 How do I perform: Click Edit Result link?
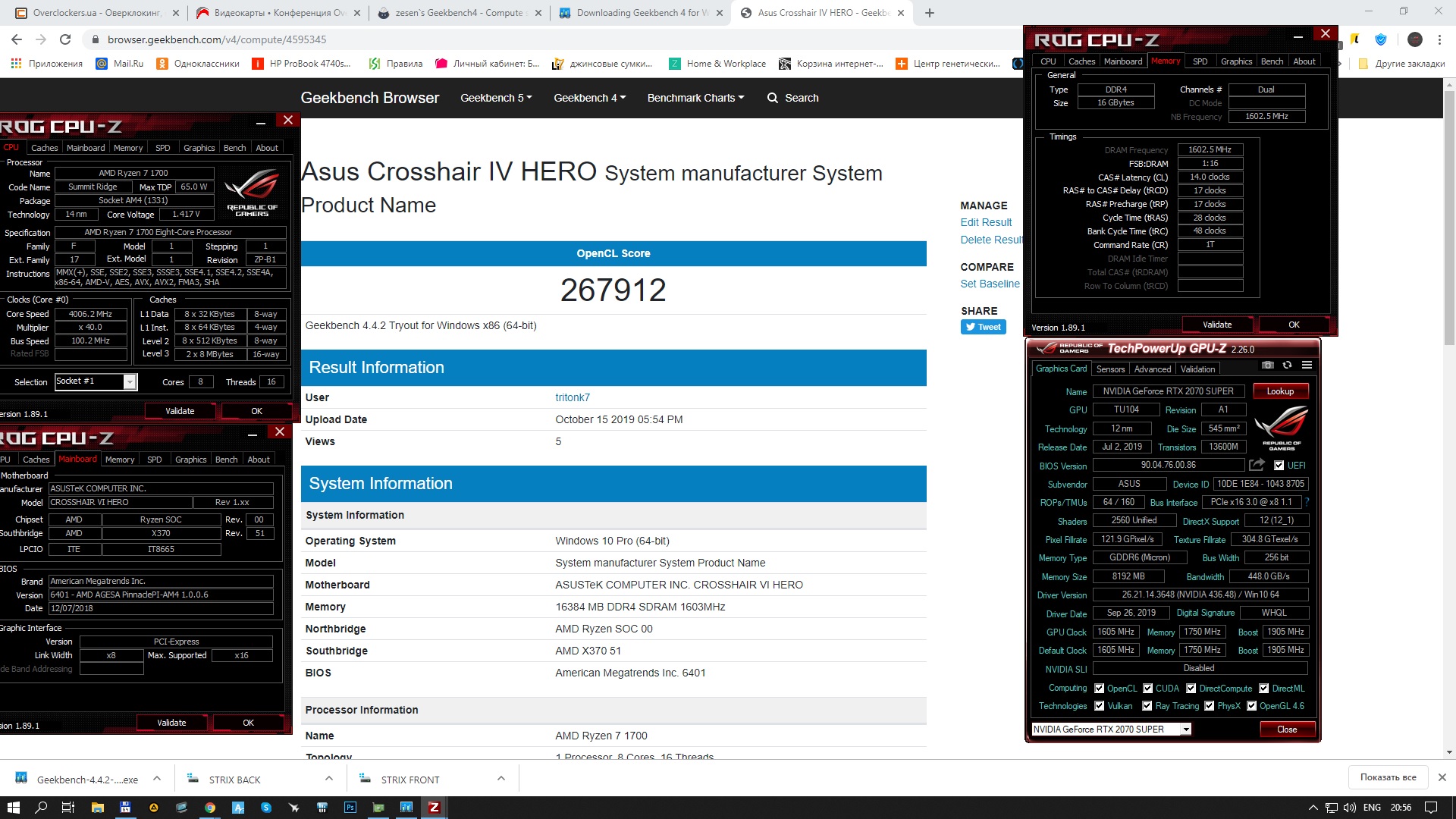click(986, 222)
